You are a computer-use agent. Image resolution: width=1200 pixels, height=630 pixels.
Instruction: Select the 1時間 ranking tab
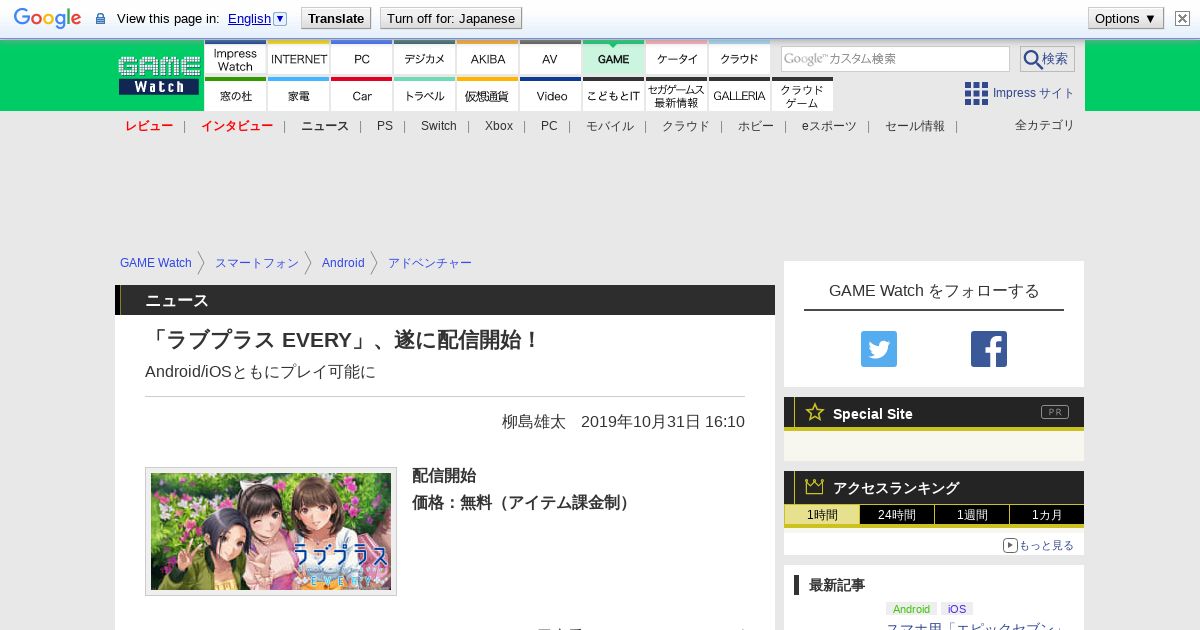(822, 515)
